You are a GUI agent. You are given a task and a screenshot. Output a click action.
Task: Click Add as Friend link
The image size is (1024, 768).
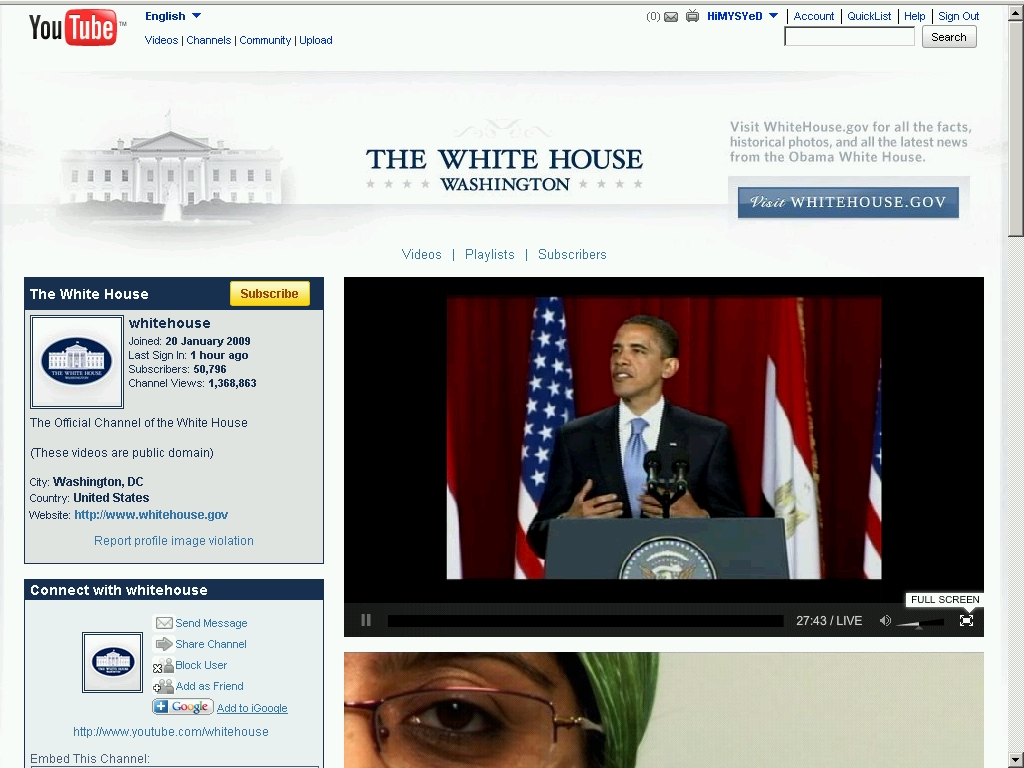(210, 686)
